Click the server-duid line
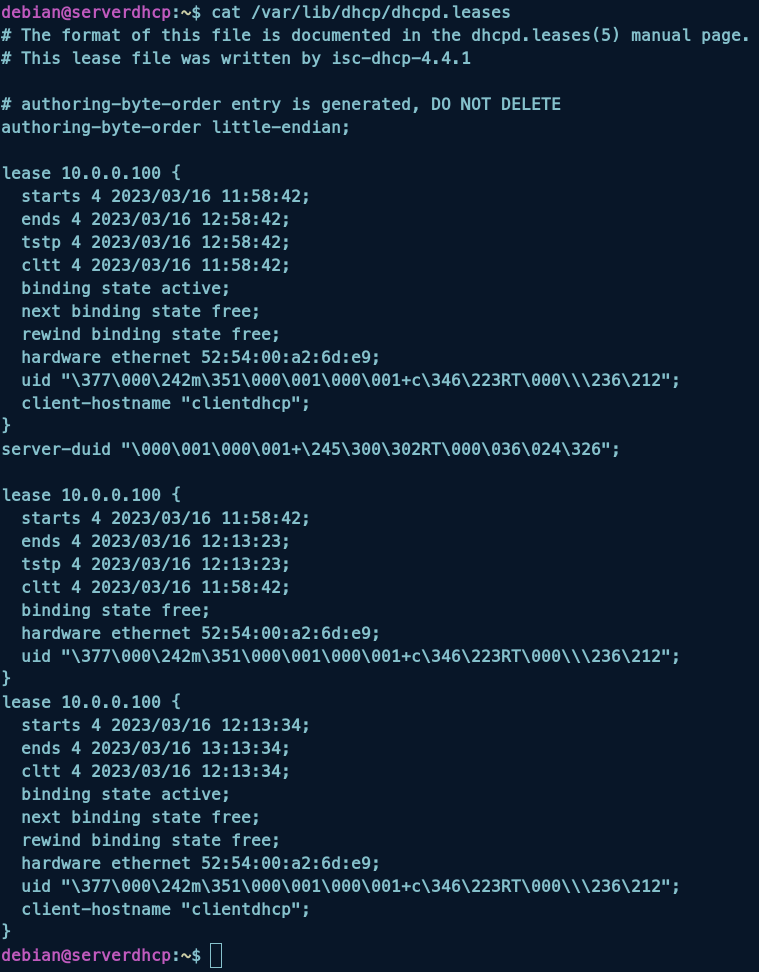This screenshot has width=759, height=972. [x=310, y=450]
